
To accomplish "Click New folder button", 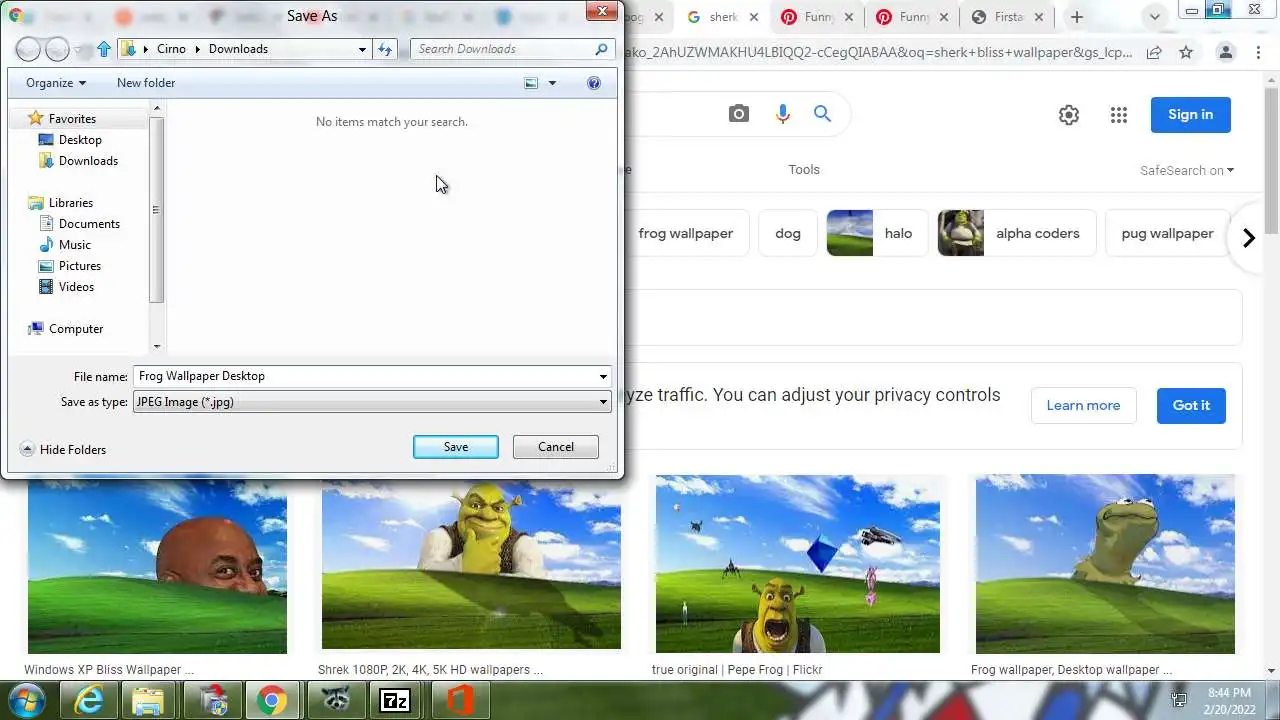I will click(x=146, y=83).
